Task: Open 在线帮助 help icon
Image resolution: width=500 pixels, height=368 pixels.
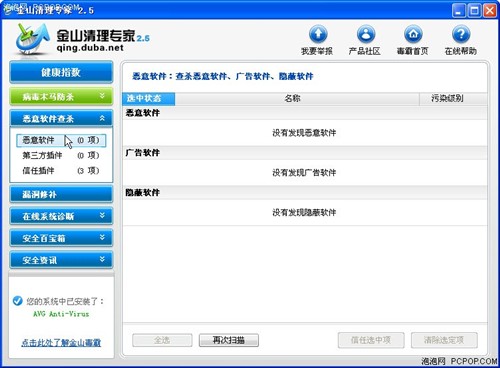Action: click(461, 34)
